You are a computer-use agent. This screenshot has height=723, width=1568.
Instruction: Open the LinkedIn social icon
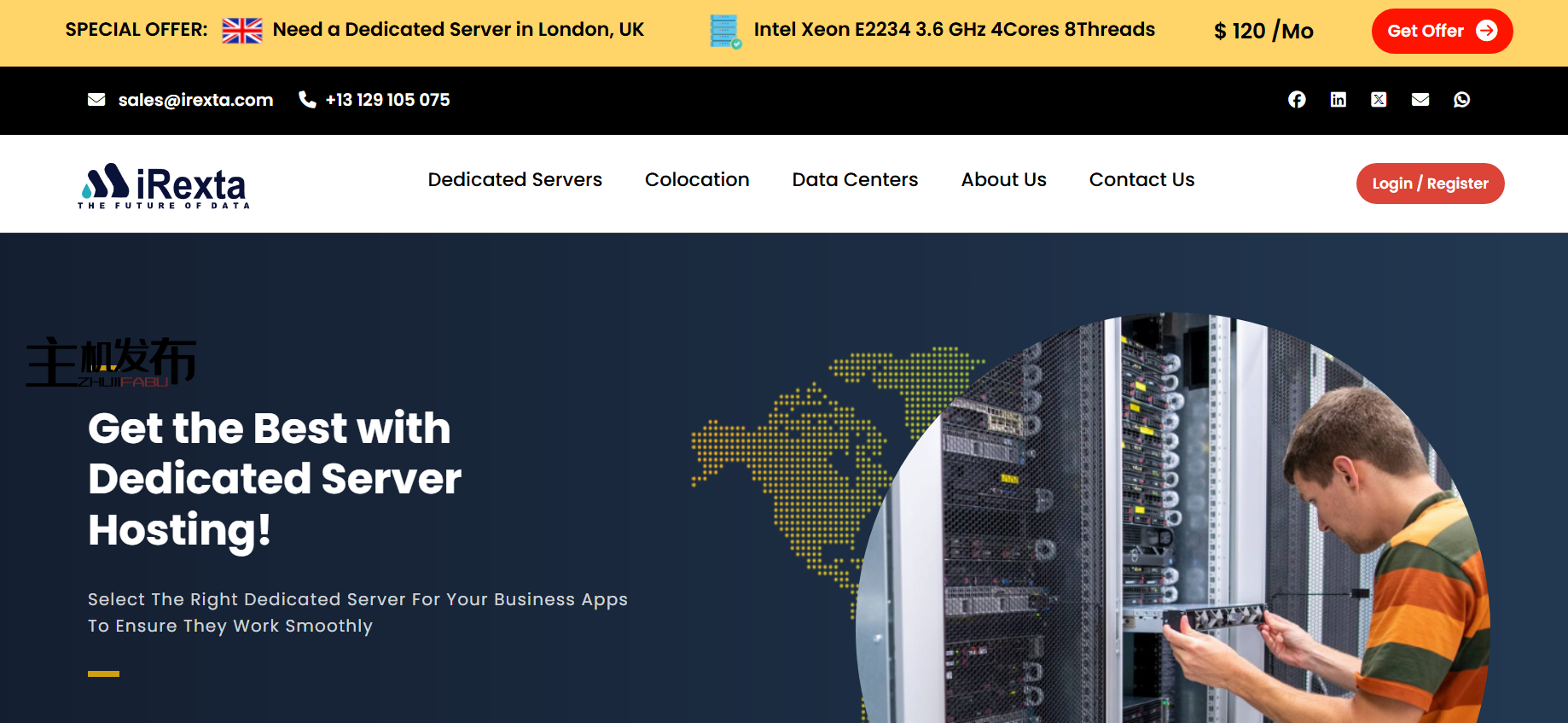coord(1338,100)
